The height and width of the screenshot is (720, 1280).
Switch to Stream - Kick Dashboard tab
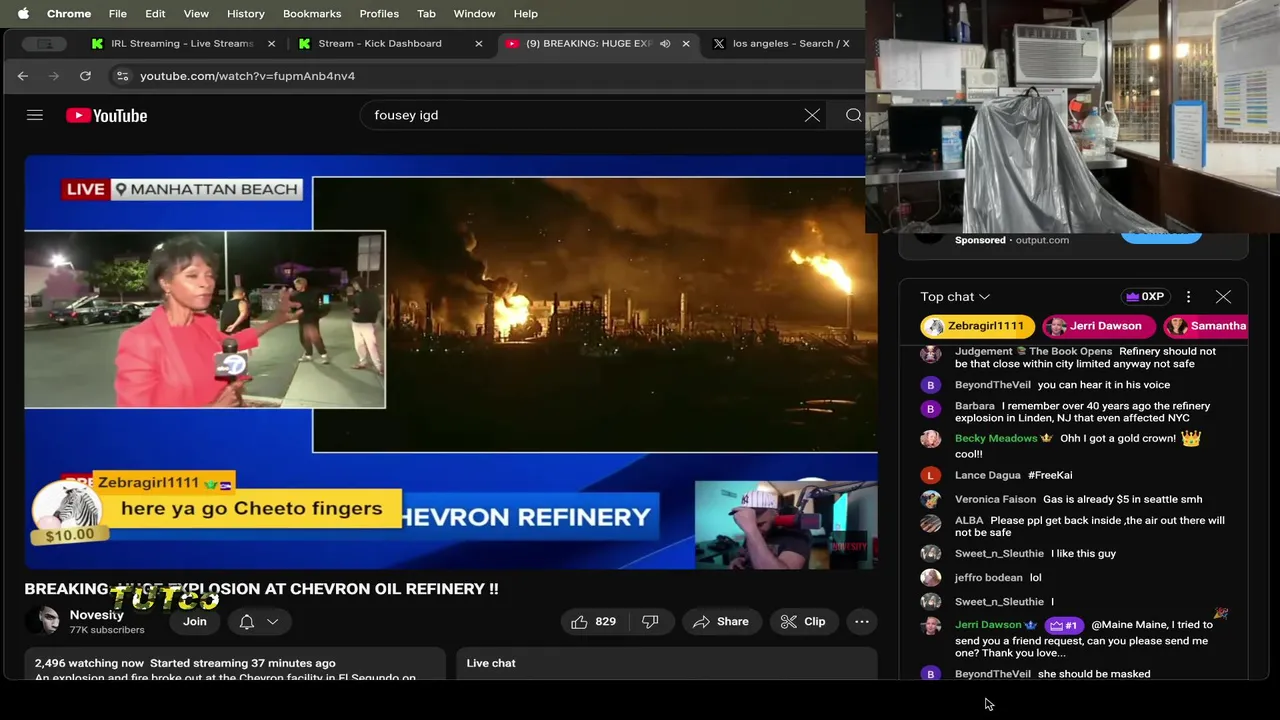pos(380,44)
